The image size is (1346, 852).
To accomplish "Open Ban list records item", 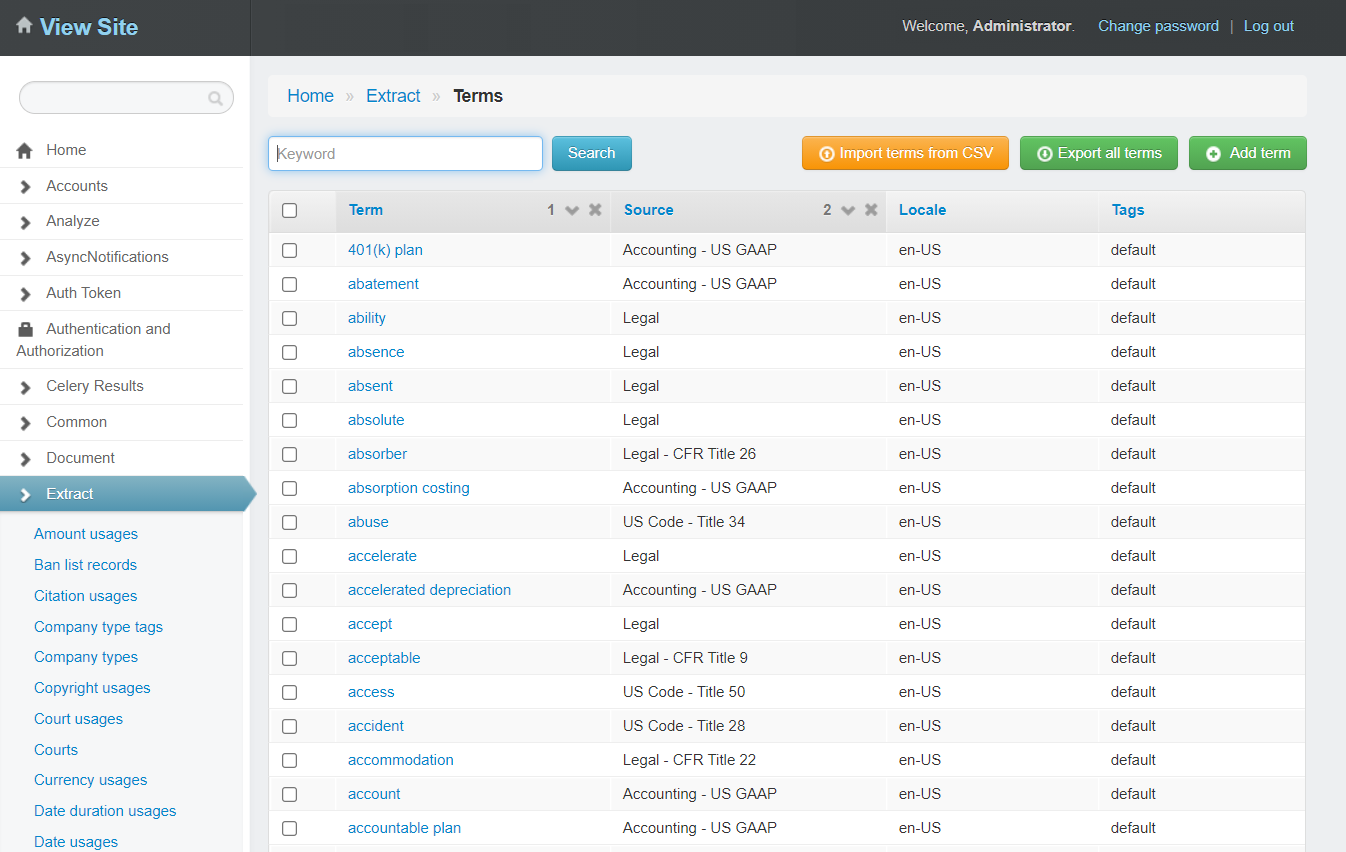I will (x=85, y=565).
